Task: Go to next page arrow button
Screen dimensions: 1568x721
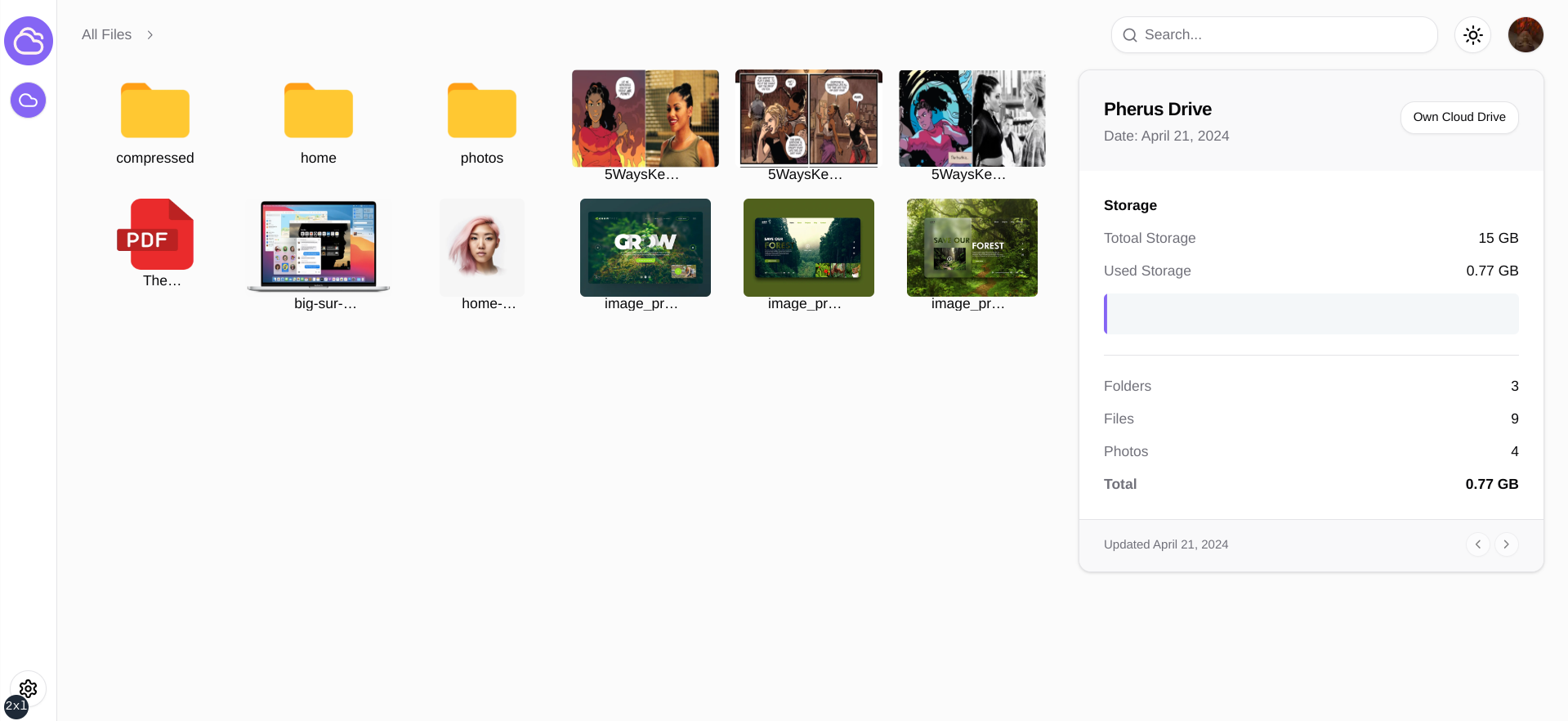Action: tap(1507, 544)
